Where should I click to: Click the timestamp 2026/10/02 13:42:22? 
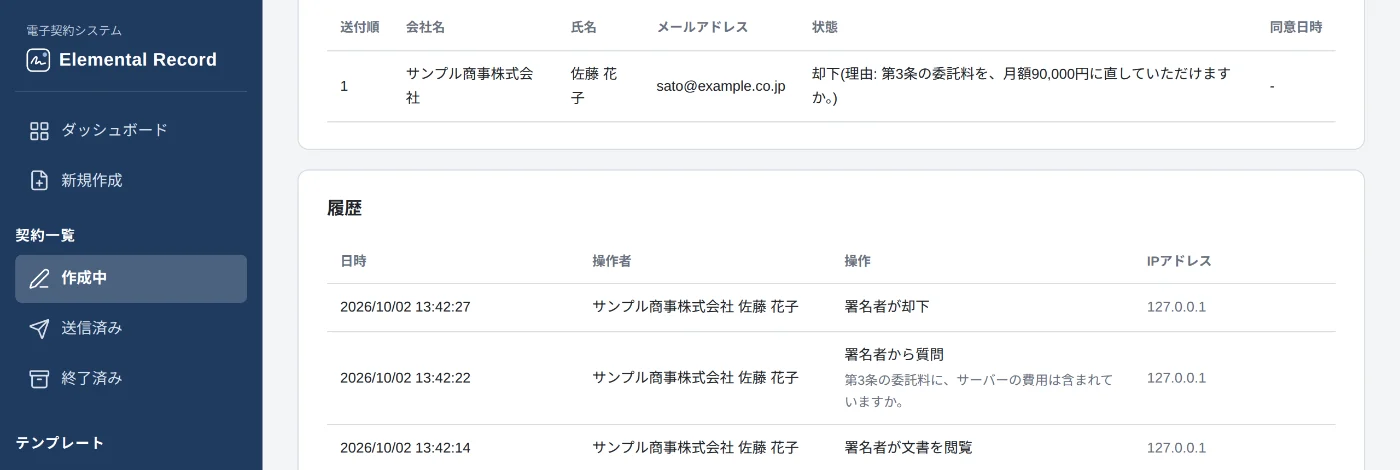click(405, 378)
